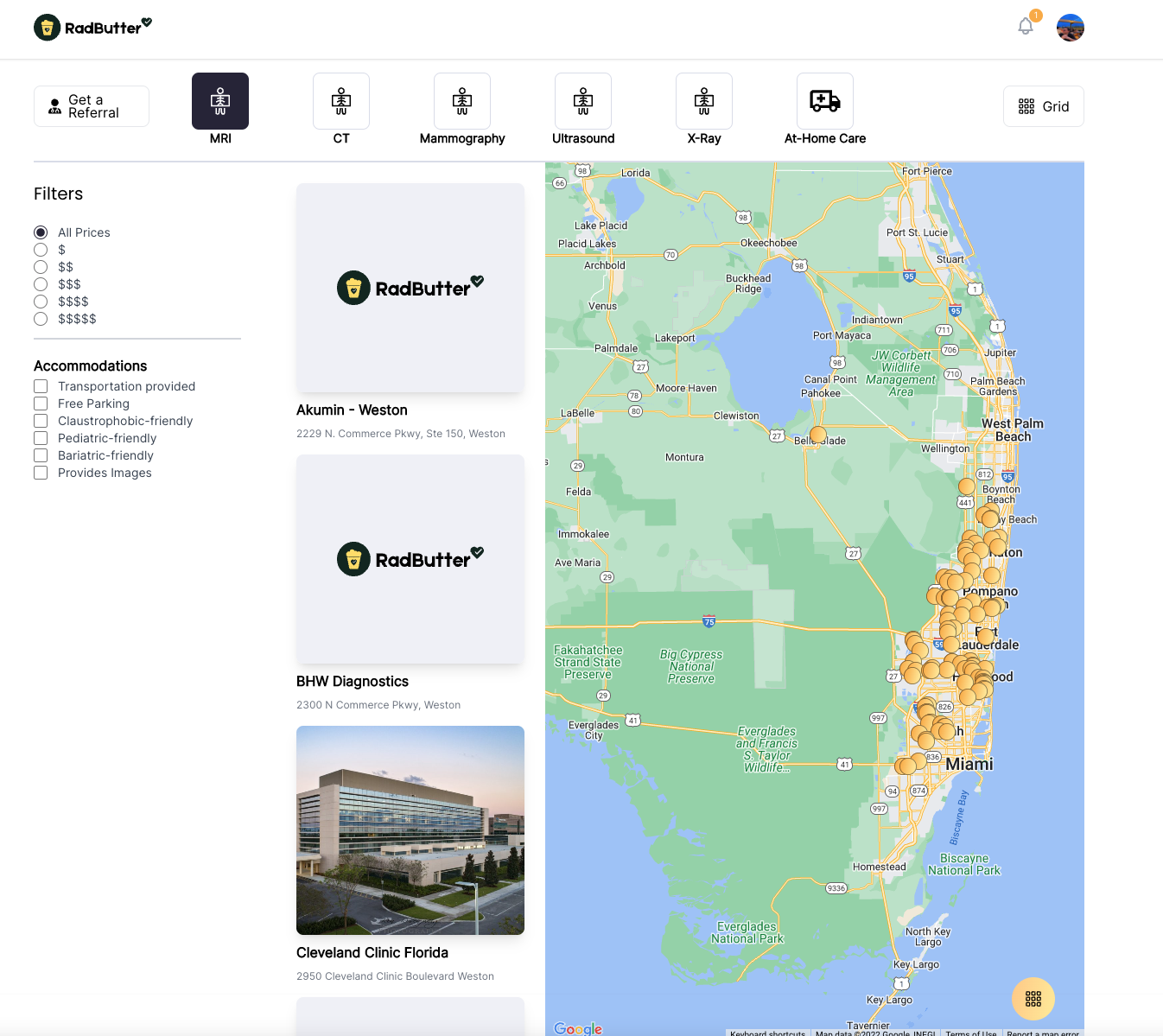Click the CT tab label
This screenshot has height=1036, width=1163.
click(x=341, y=138)
